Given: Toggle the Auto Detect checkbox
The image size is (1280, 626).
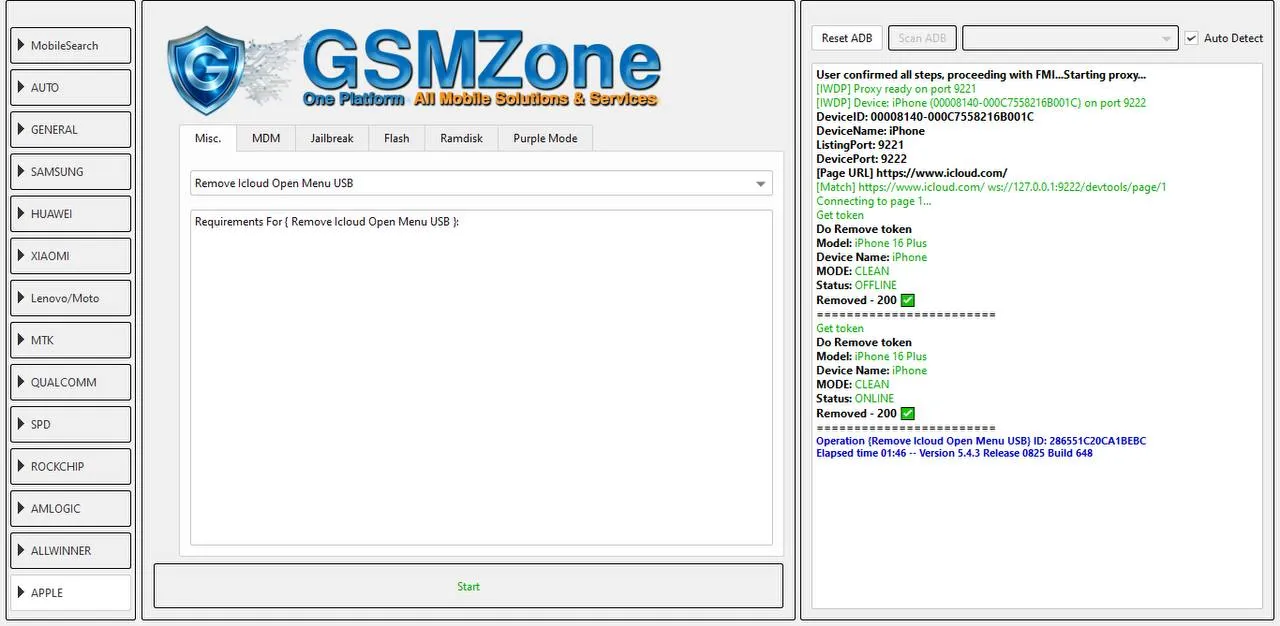Looking at the screenshot, I should tap(1191, 38).
